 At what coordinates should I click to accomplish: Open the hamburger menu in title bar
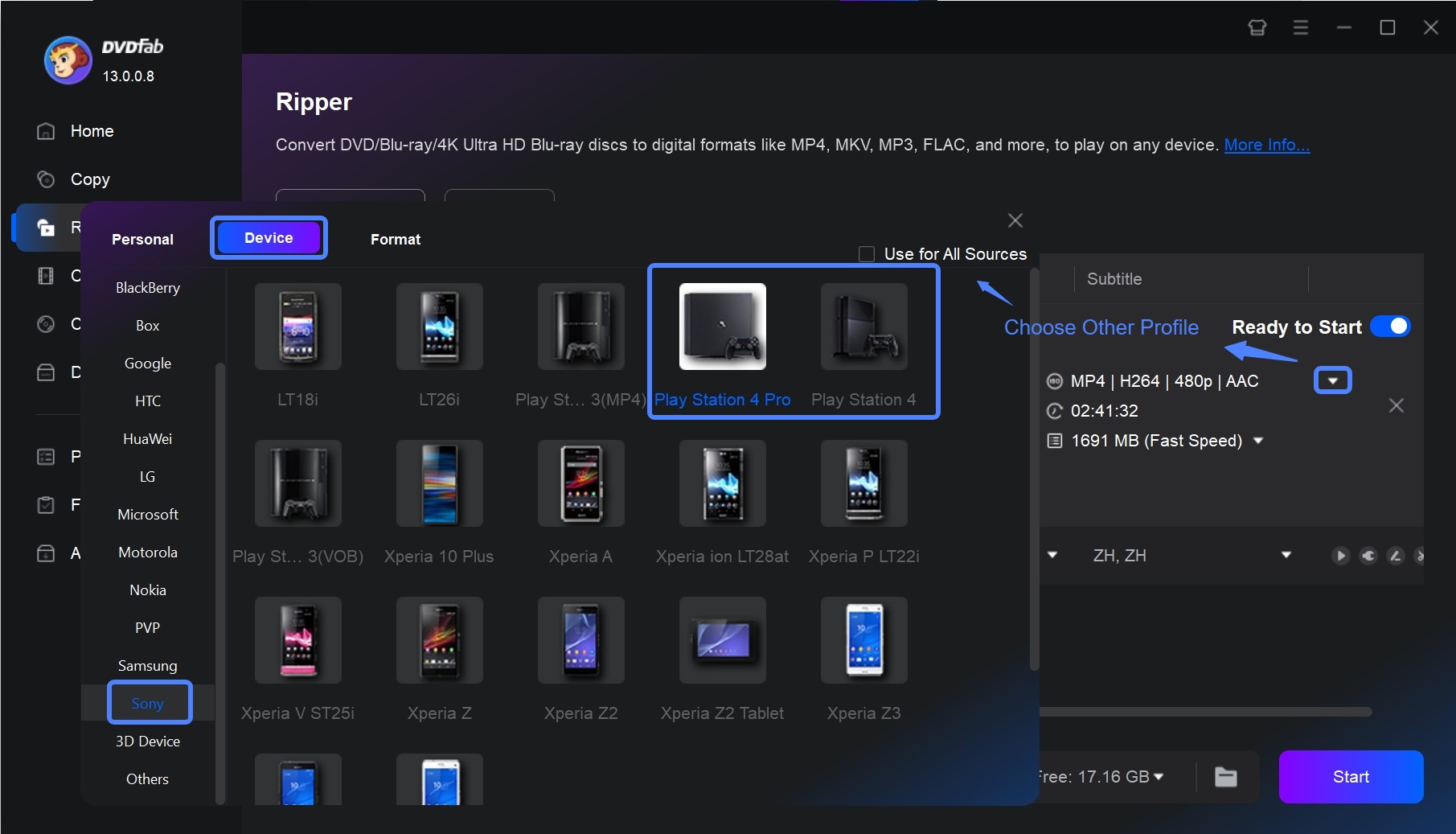click(x=1301, y=27)
